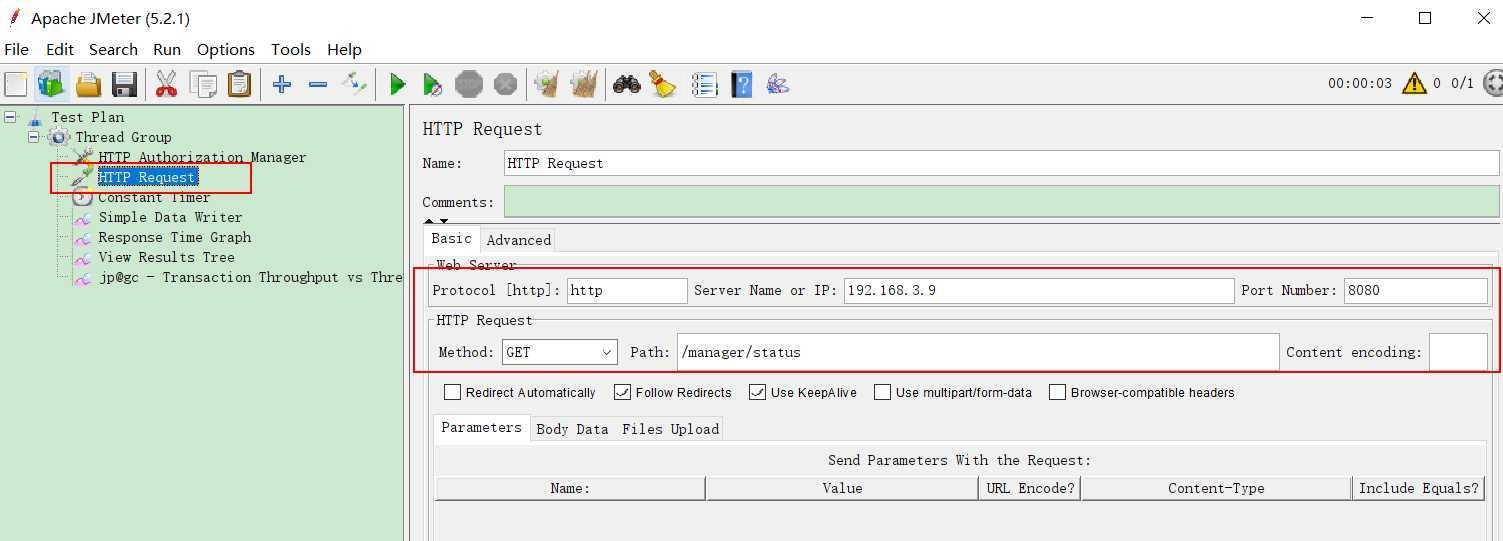Clear results with single broom gear icon
1503x541 pixels.
click(x=546, y=84)
